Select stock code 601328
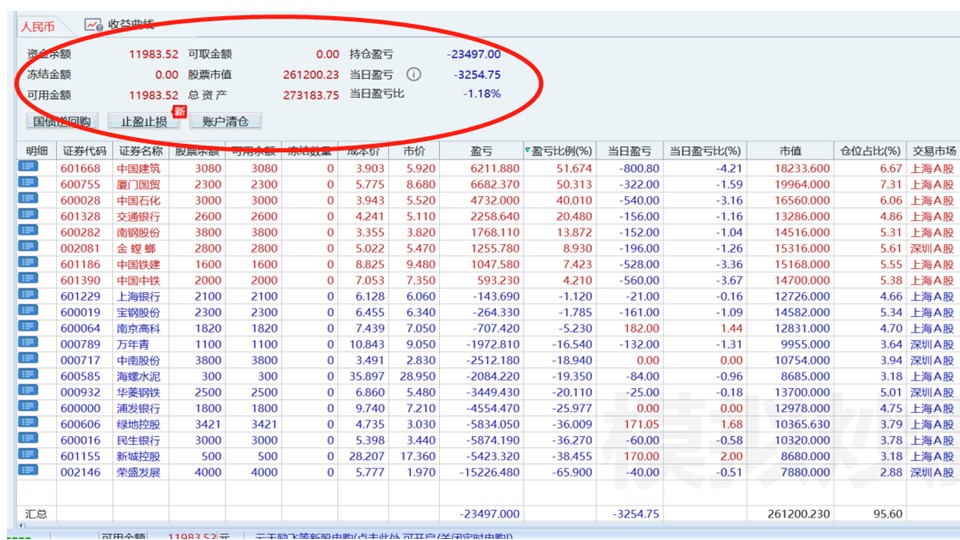The width and height of the screenshot is (960, 540). point(80,216)
